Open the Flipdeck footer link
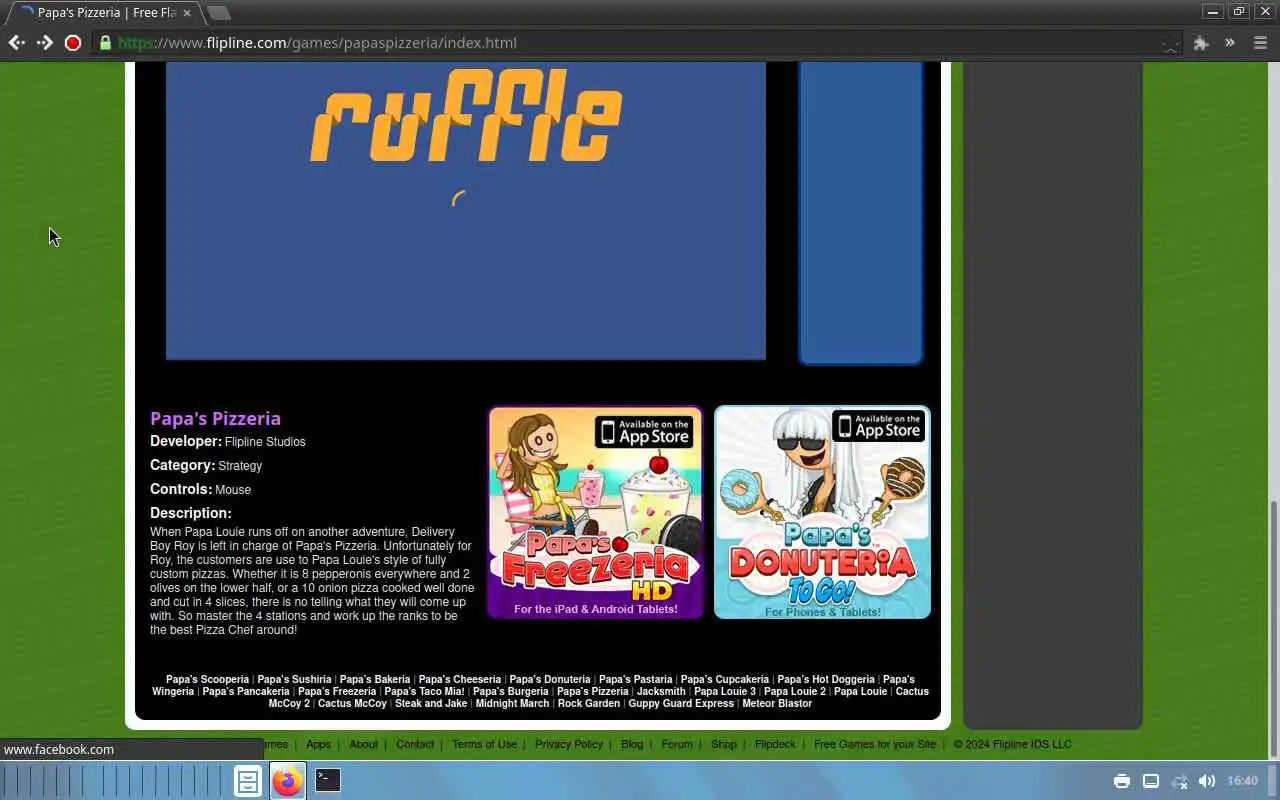Image resolution: width=1280 pixels, height=800 pixels. click(x=775, y=744)
